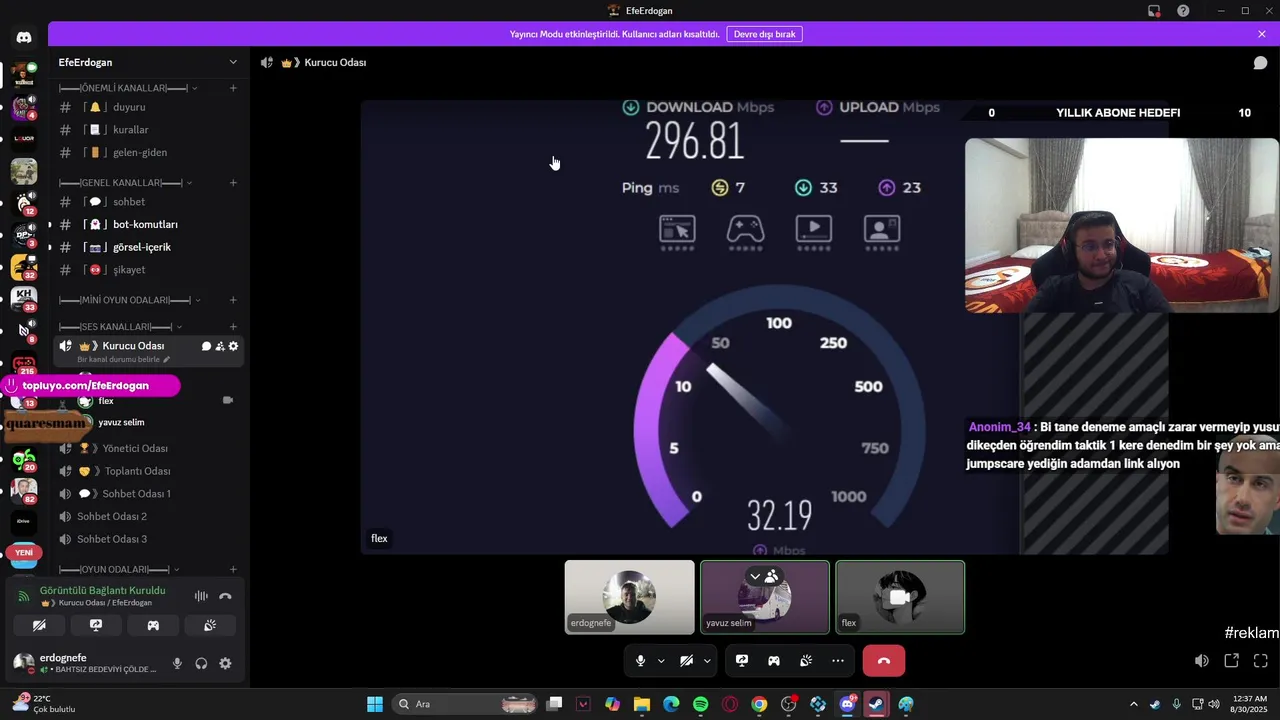1280x720 pixels.
Task: Add a channel to SES KANALLARI category
Action: tap(233, 327)
